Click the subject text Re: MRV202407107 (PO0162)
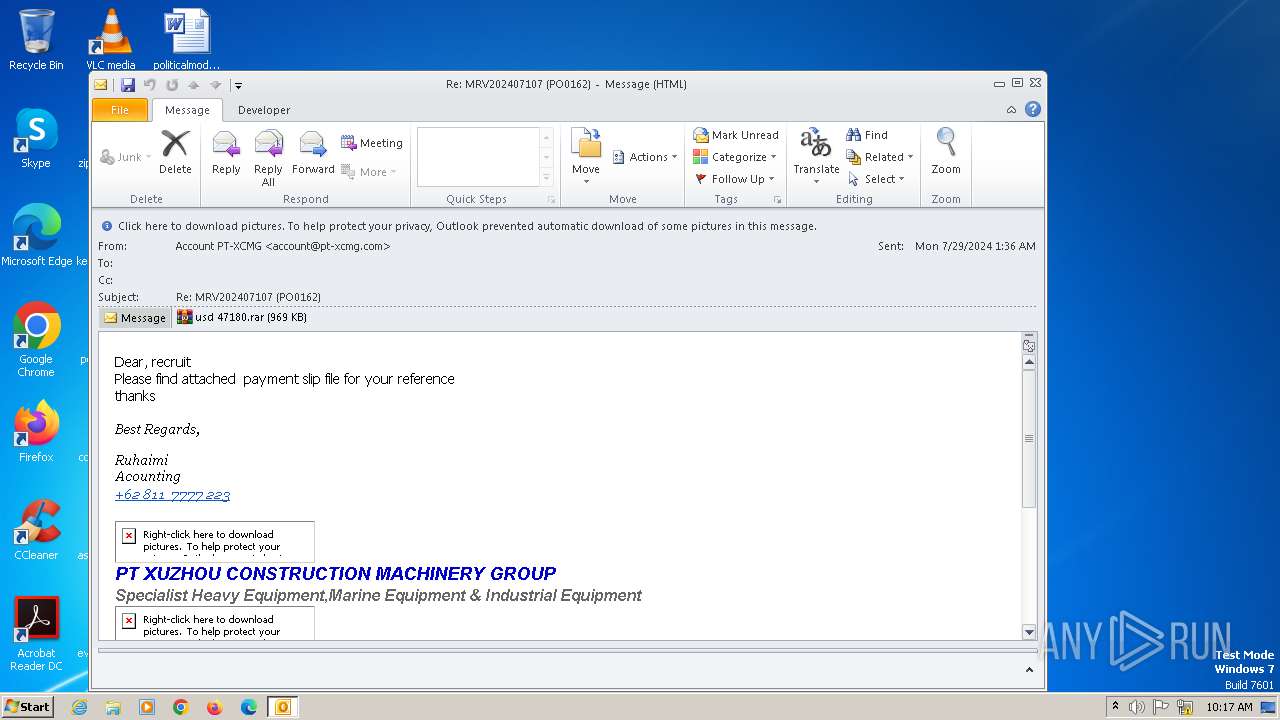Viewport: 1280px width, 720px height. coord(249,297)
